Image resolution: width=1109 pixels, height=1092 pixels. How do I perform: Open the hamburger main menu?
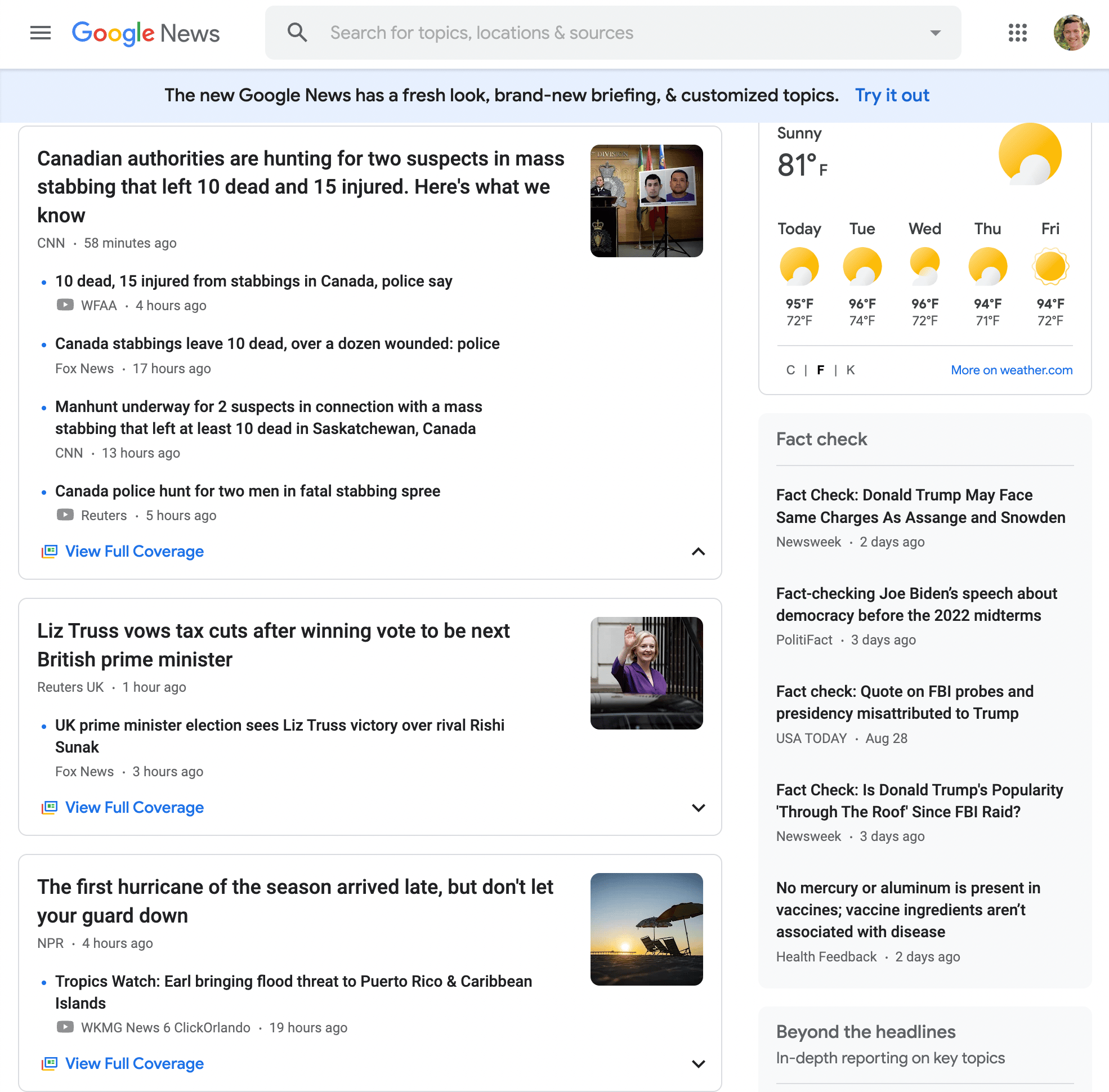click(40, 33)
